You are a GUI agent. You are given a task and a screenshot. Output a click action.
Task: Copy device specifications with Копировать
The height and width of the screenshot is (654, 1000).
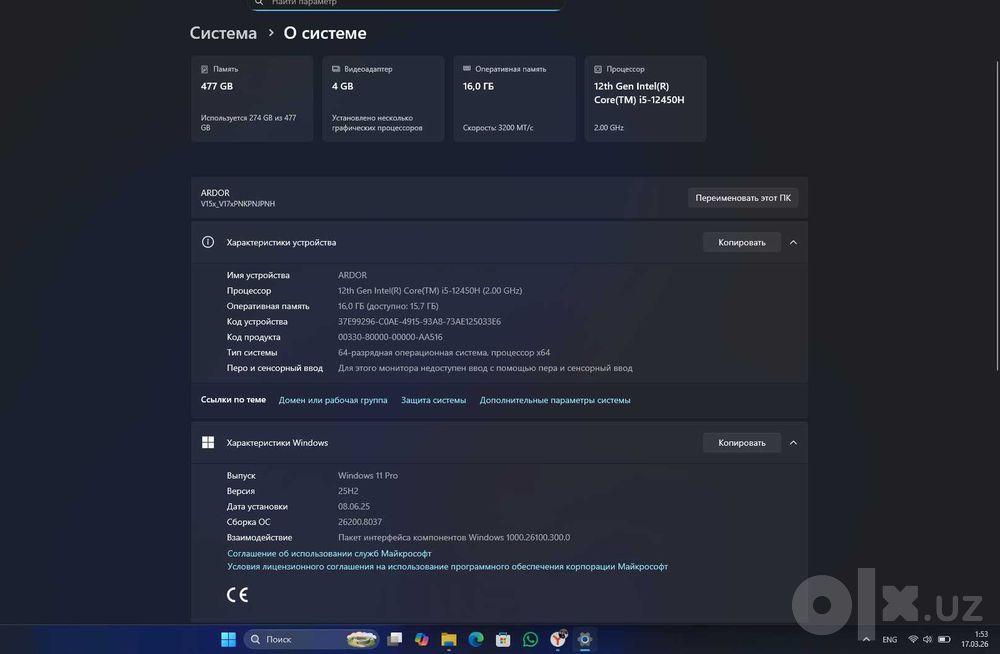click(742, 242)
